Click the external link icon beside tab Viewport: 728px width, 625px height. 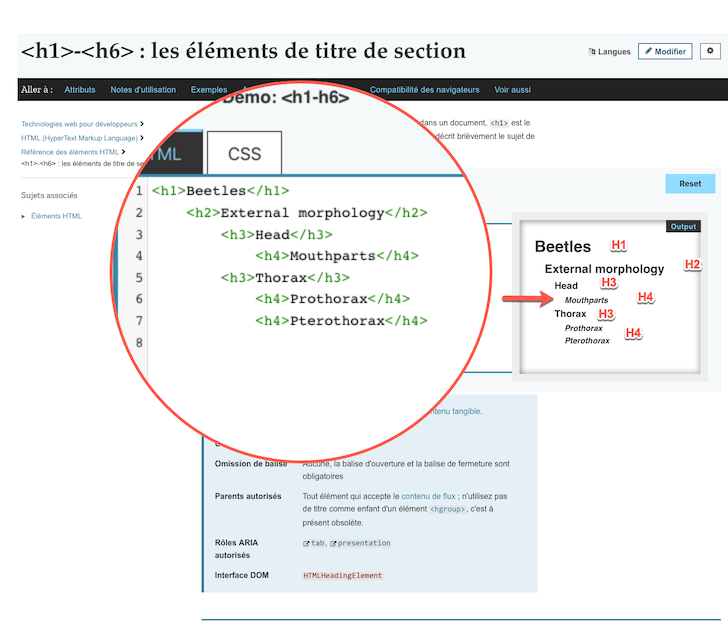click(307, 543)
